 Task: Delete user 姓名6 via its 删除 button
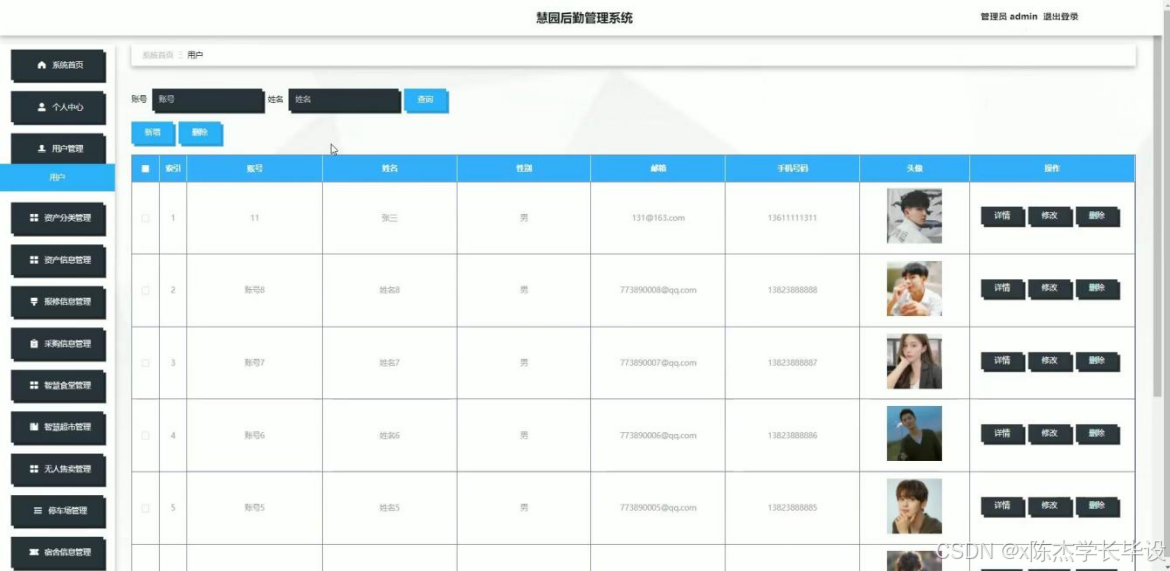[x=1098, y=434]
